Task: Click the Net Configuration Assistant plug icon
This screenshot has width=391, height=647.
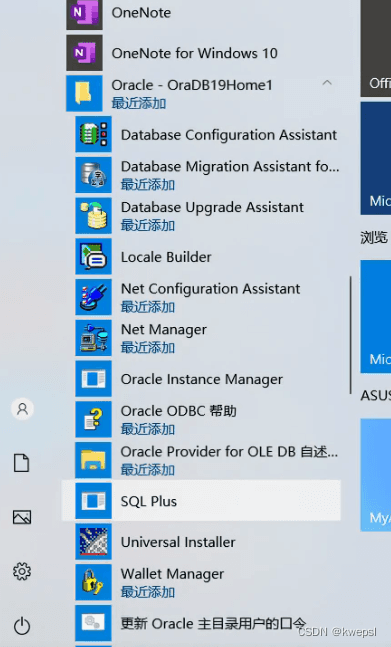Action: 93,297
